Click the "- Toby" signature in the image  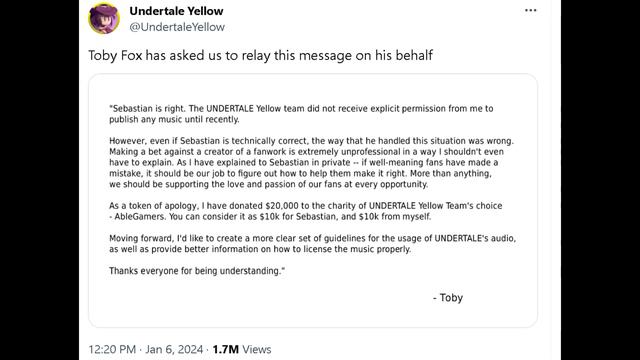pos(448,298)
